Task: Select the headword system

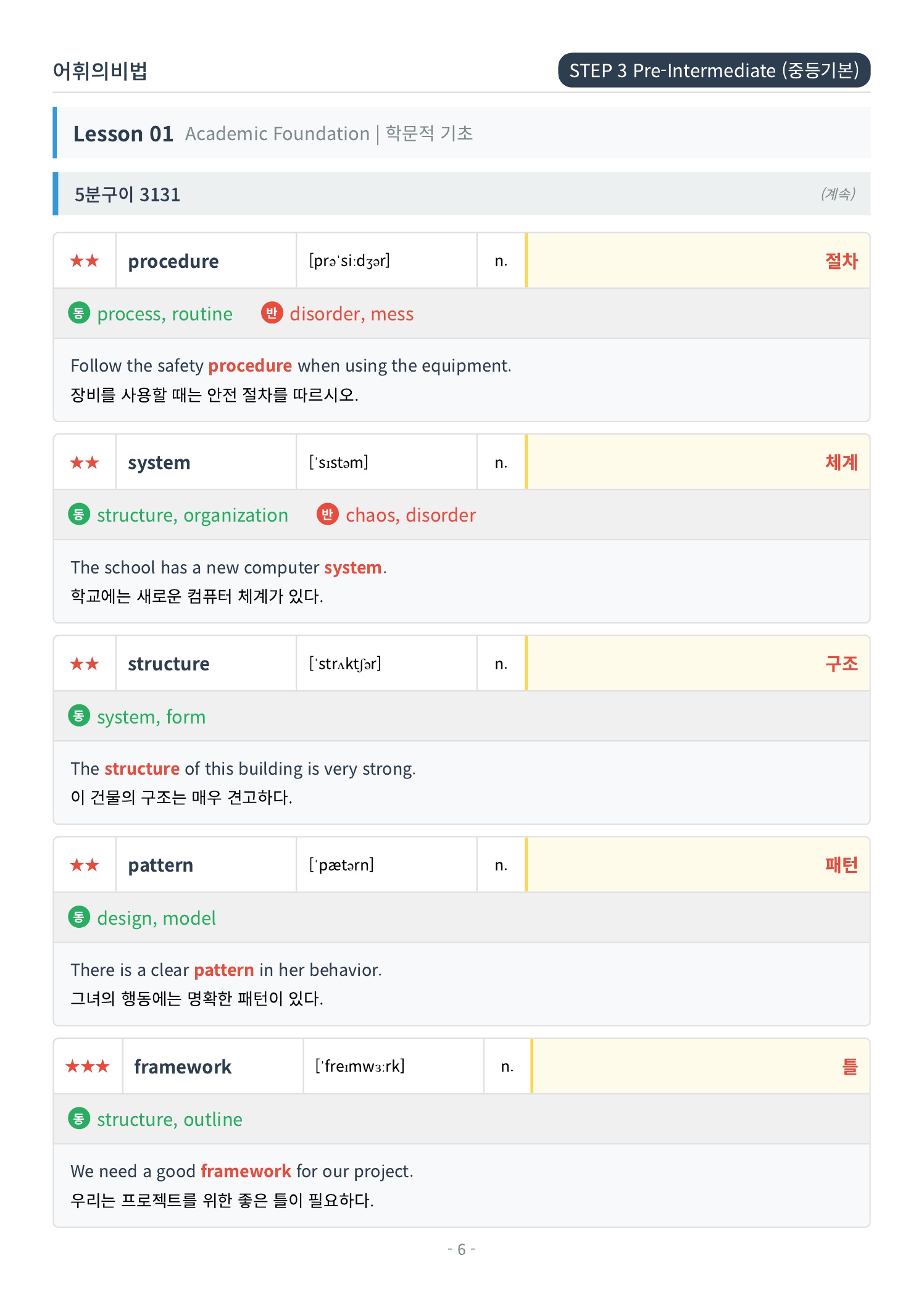Action: coord(159,463)
